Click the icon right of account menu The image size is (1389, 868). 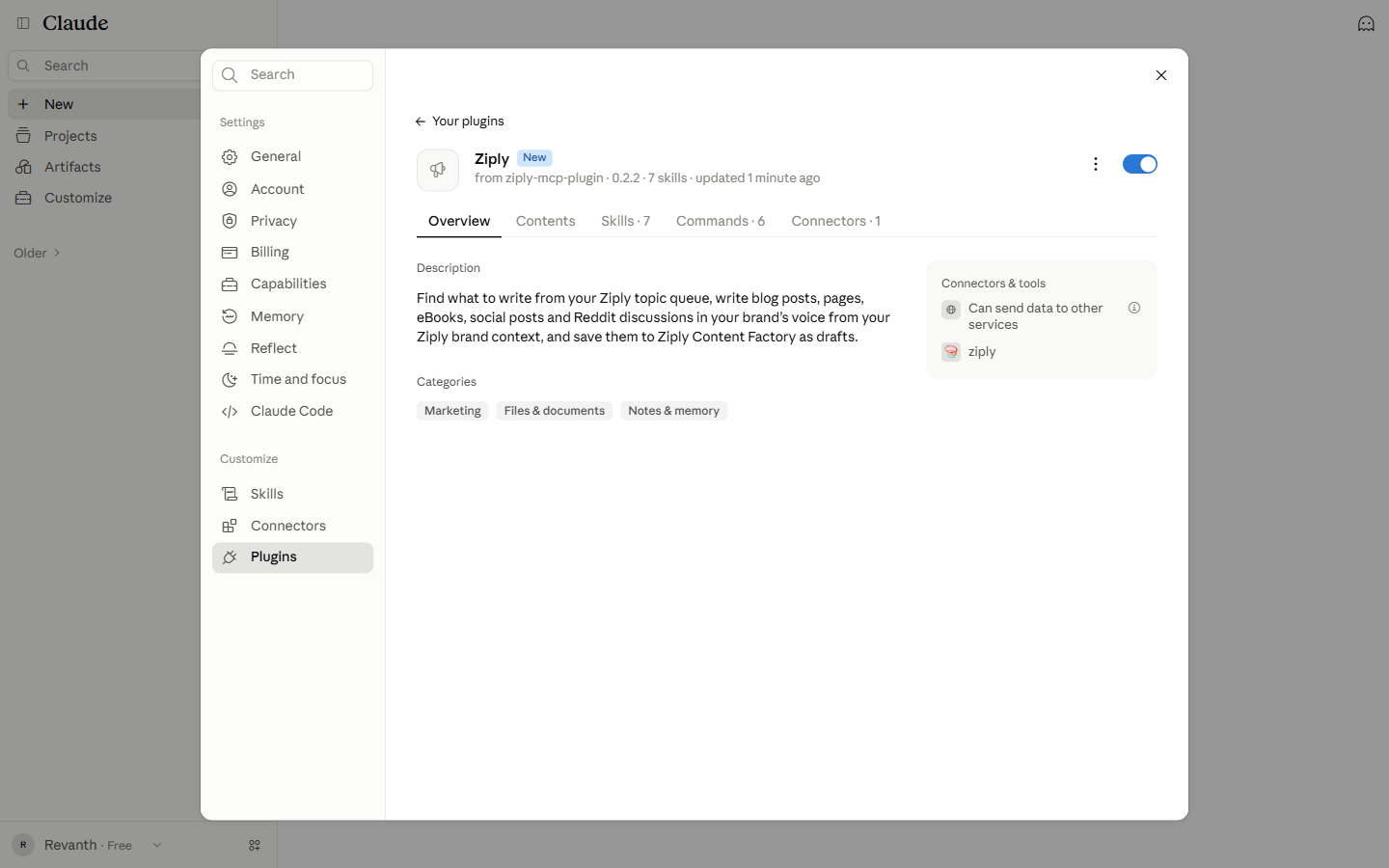coord(255,845)
